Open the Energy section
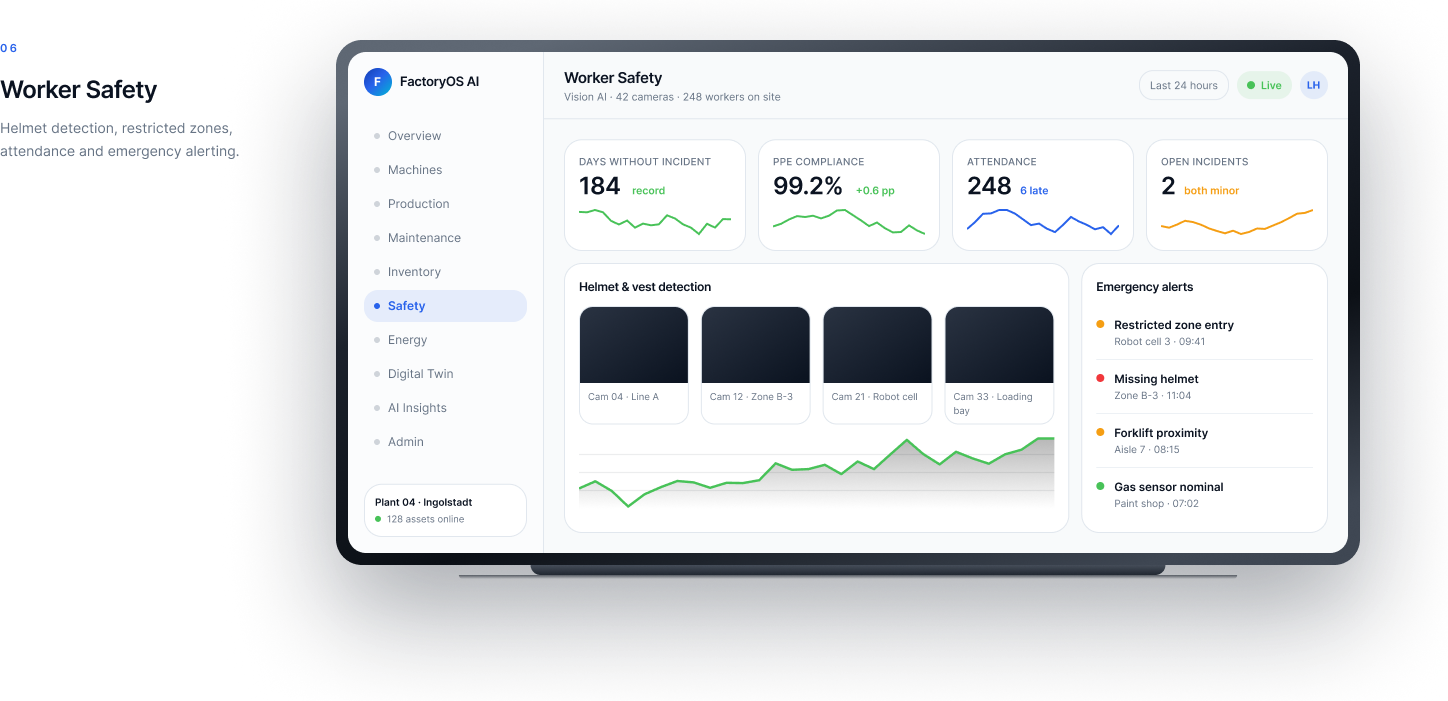This screenshot has height=701, width=1448. tap(445, 340)
